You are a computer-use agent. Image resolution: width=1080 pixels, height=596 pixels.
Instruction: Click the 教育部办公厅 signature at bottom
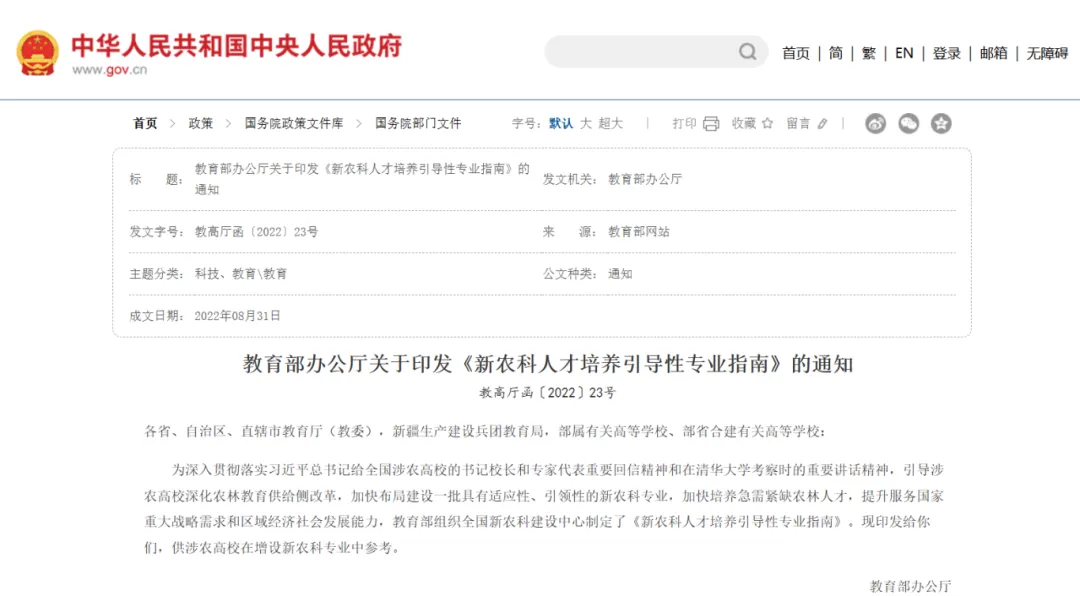point(911,586)
